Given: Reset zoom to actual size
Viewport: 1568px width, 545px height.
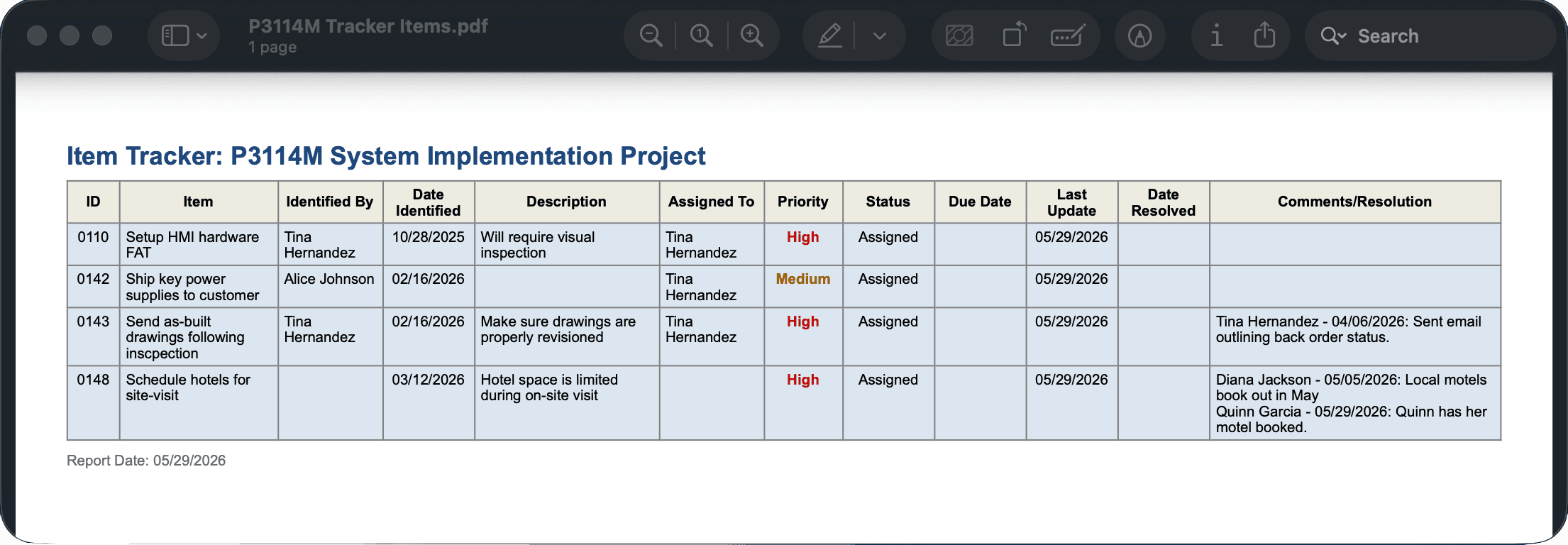Looking at the screenshot, I should [x=701, y=35].
